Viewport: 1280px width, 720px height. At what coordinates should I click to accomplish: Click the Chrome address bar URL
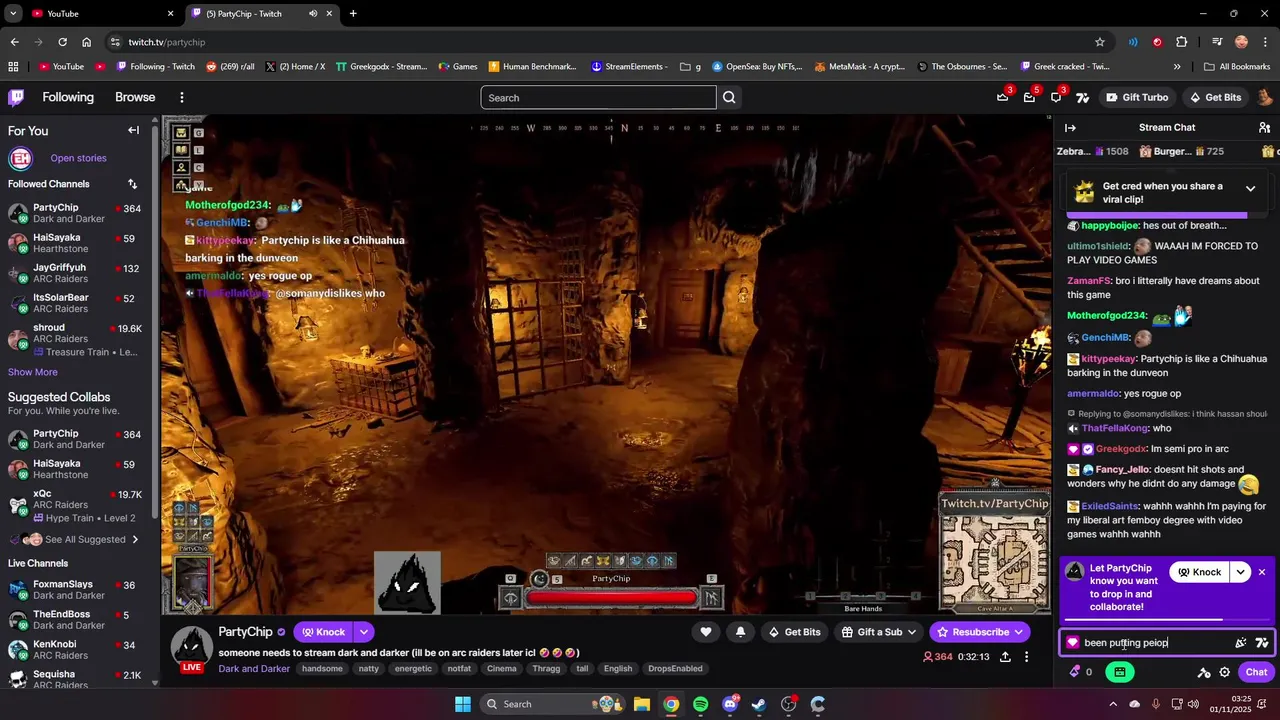tap(166, 42)
